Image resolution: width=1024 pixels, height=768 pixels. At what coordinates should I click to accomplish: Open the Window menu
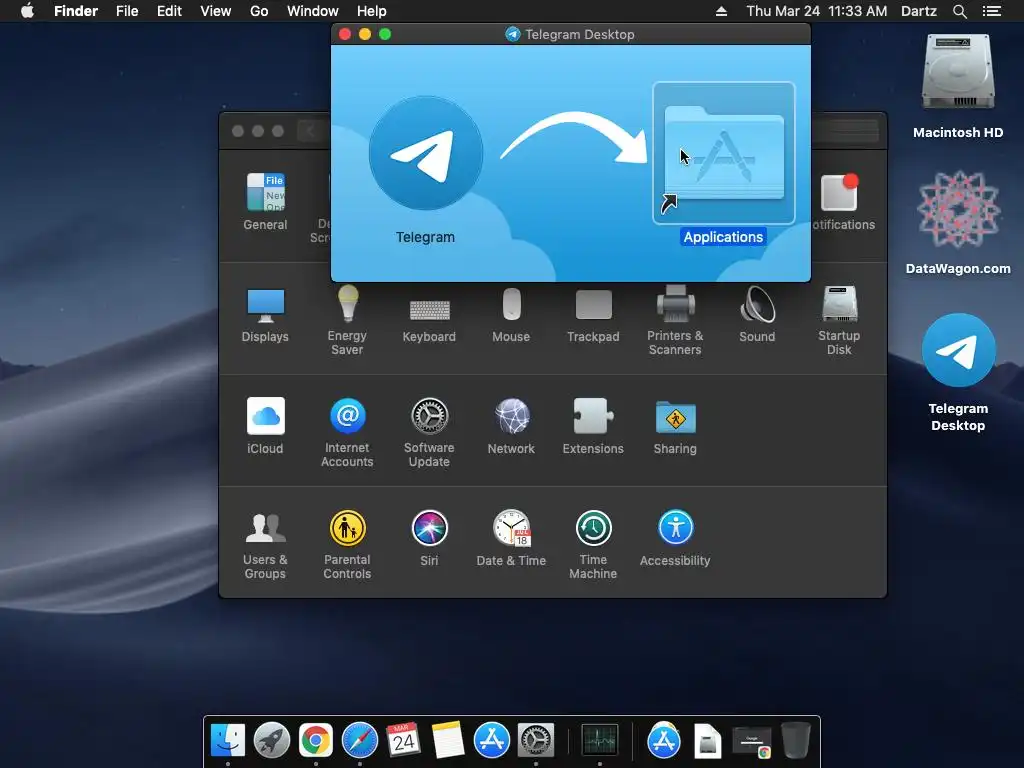click(313, 11)
